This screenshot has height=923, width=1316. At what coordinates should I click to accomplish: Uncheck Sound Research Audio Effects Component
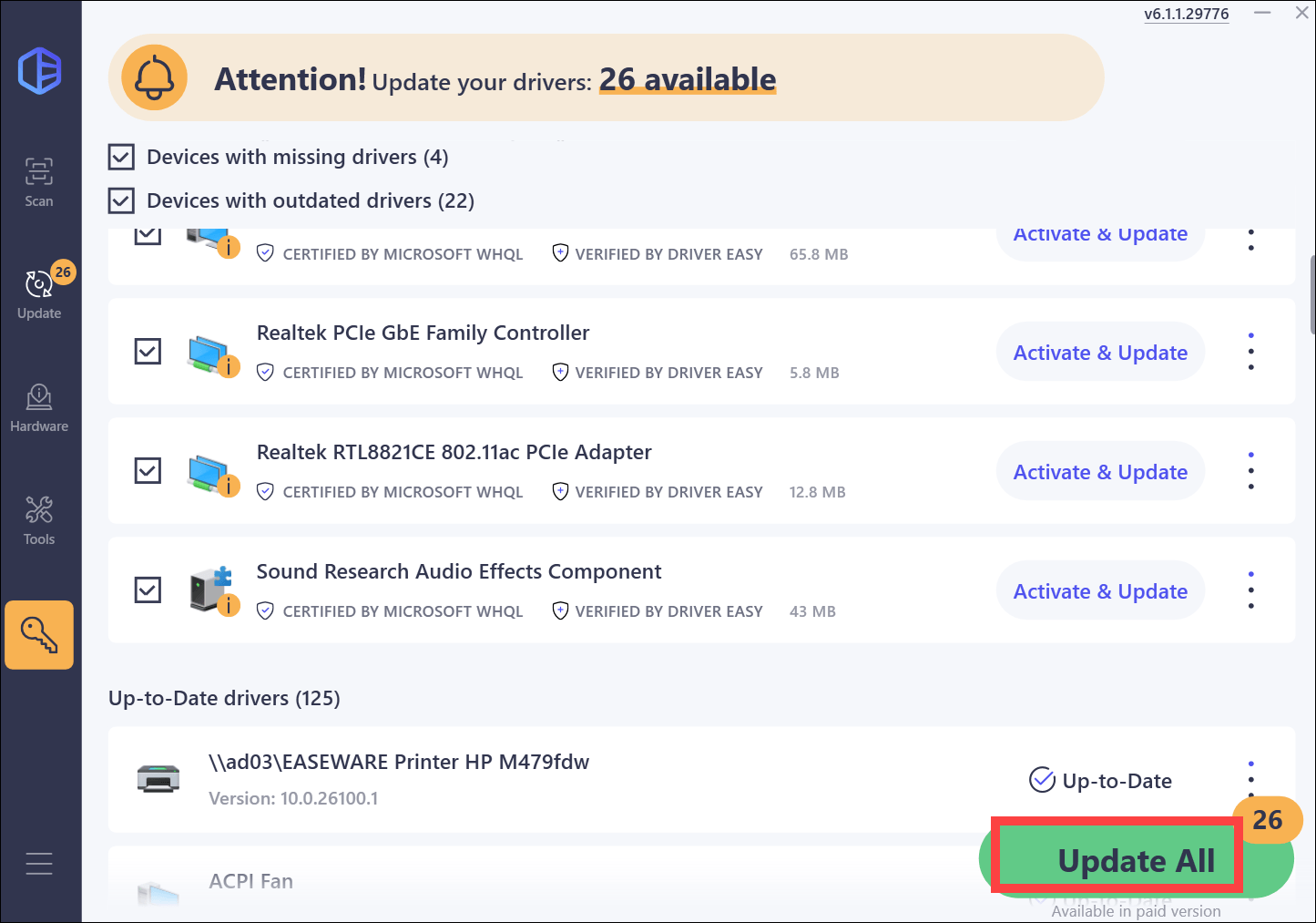[148, 590]
